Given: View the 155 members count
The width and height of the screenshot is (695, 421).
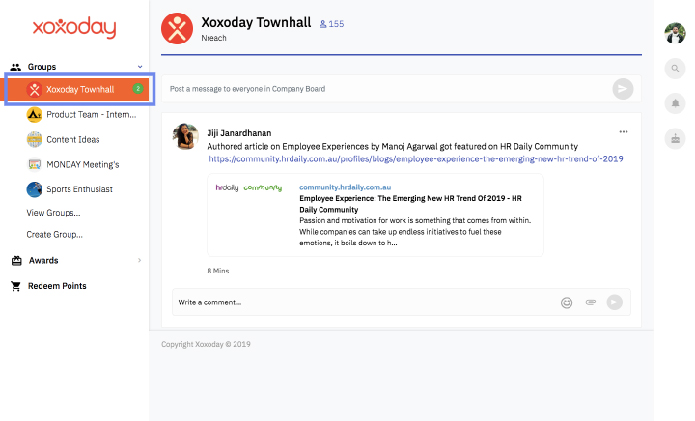Looking at the screenshot, I should click(x=332, y=24).
